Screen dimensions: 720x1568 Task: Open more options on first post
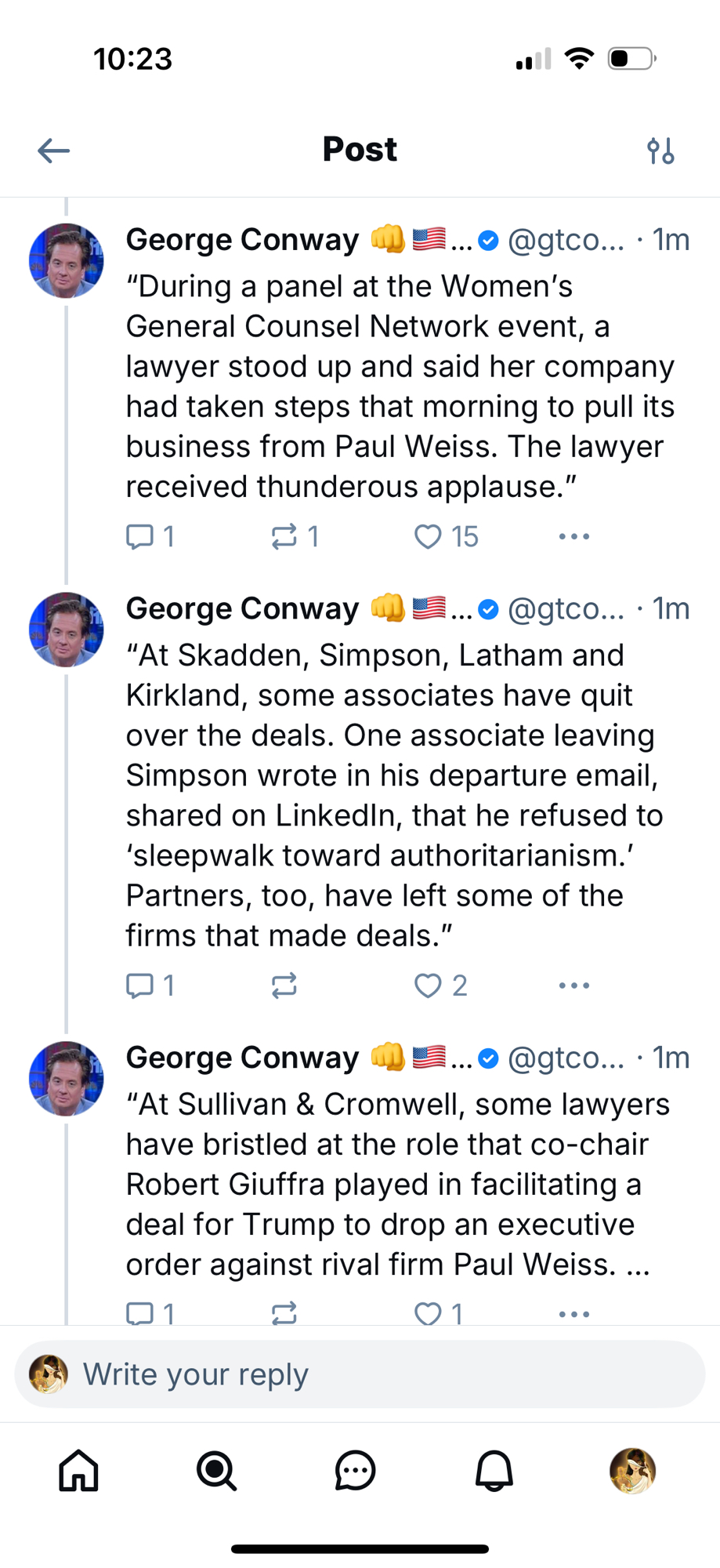click(x=573, y=536)
